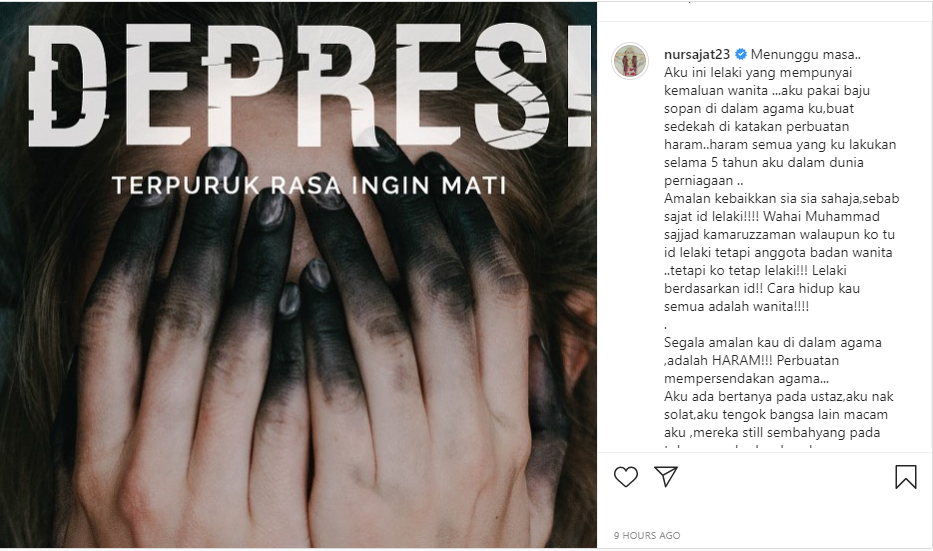Click the 'Segala amalan kau' caption paragraph
The image size is (933, 551).
772,361
